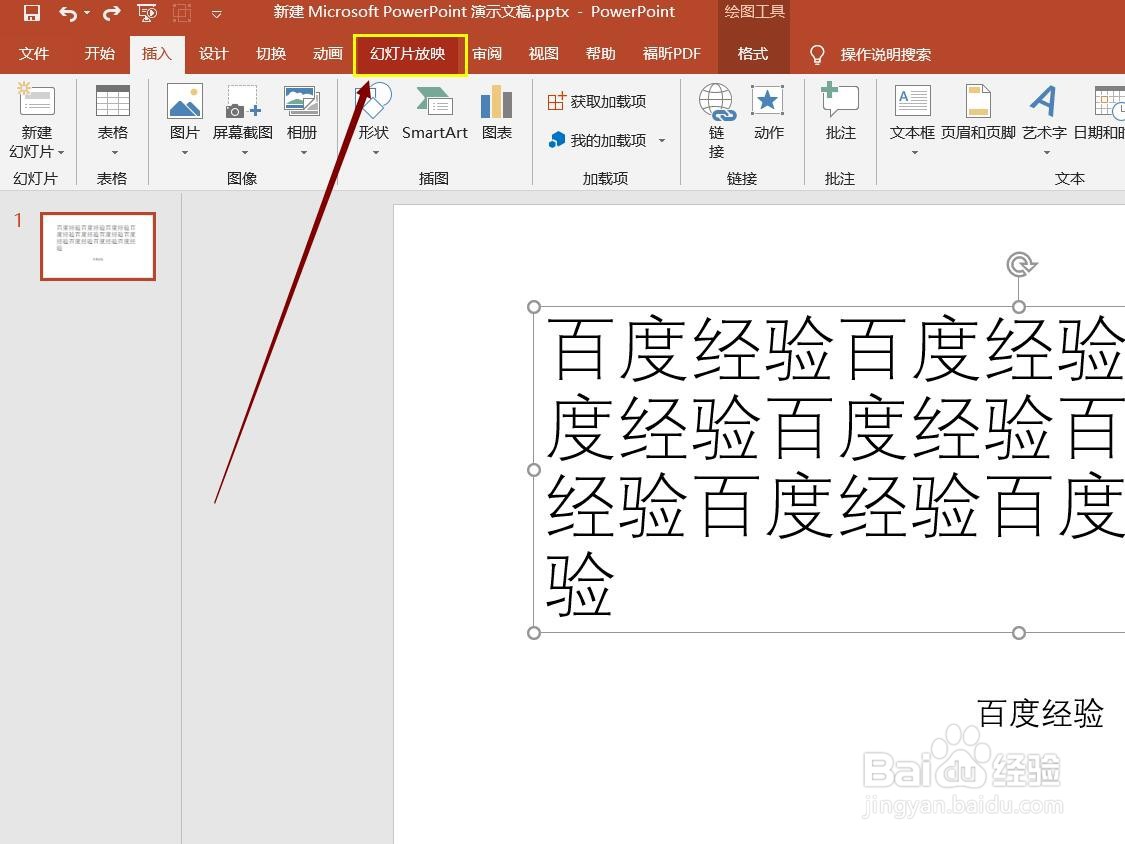The image size is (1125, 844).
Task: Click the 新建幻灯片 icon
Action: tap(36, 99)
